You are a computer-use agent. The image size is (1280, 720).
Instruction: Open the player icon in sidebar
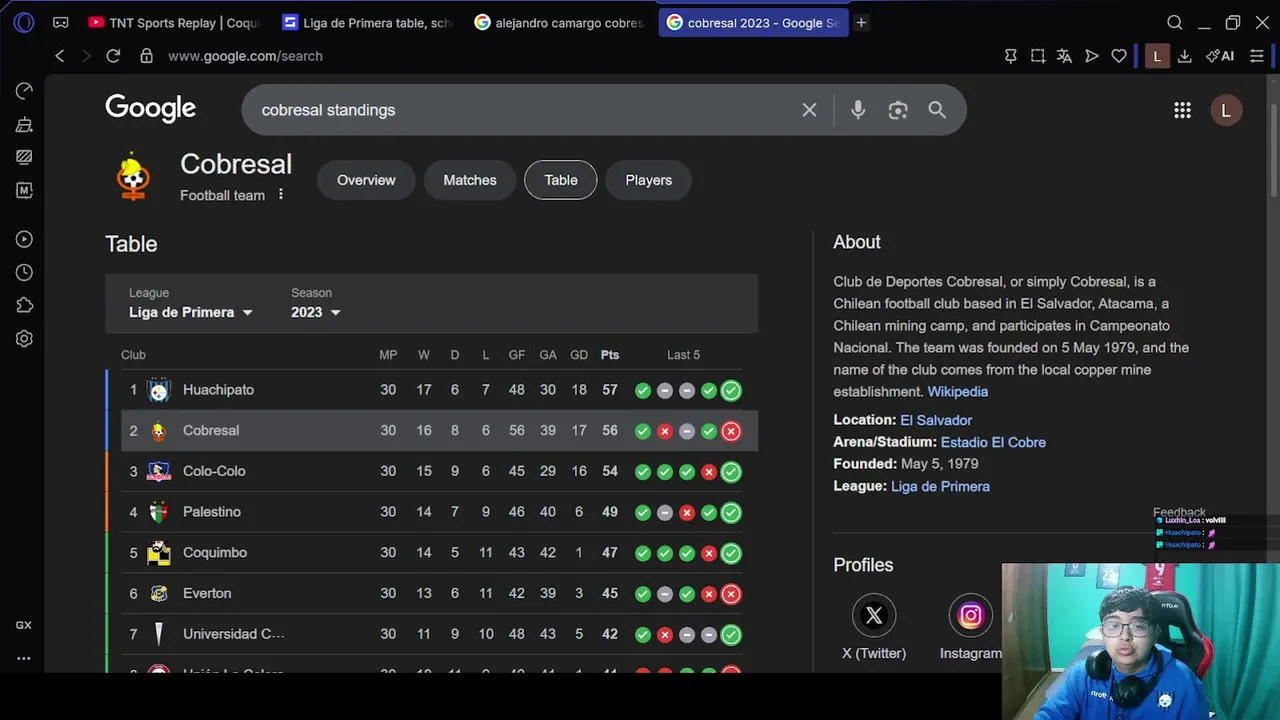coord(24,239)
